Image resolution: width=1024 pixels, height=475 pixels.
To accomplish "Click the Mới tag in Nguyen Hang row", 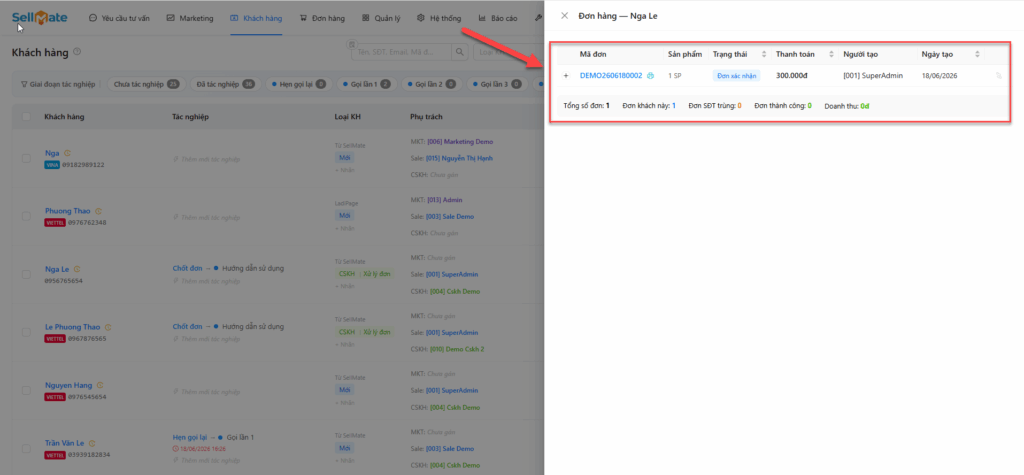I will 345,389.
